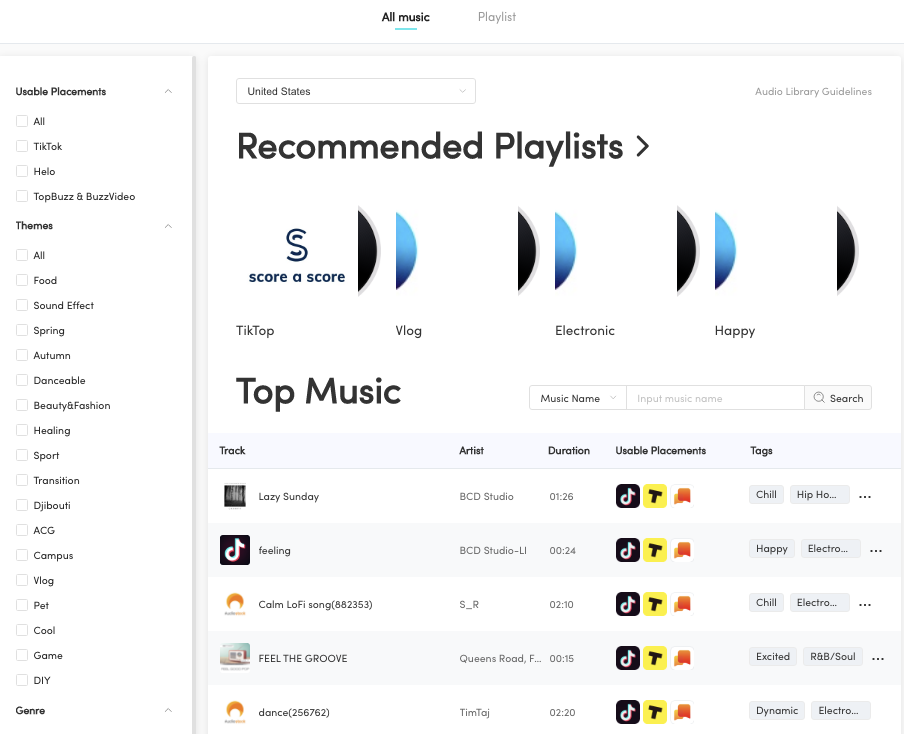The width and height of the screenshot is (904, 734).
Task: Open the United States country dropdown
Action: [x=356, y=91]
